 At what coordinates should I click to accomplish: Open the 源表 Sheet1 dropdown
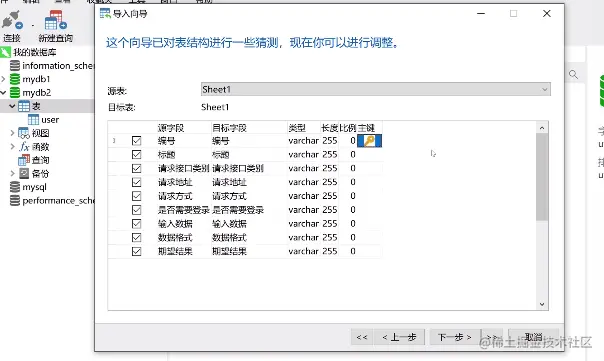coord(376,89)
